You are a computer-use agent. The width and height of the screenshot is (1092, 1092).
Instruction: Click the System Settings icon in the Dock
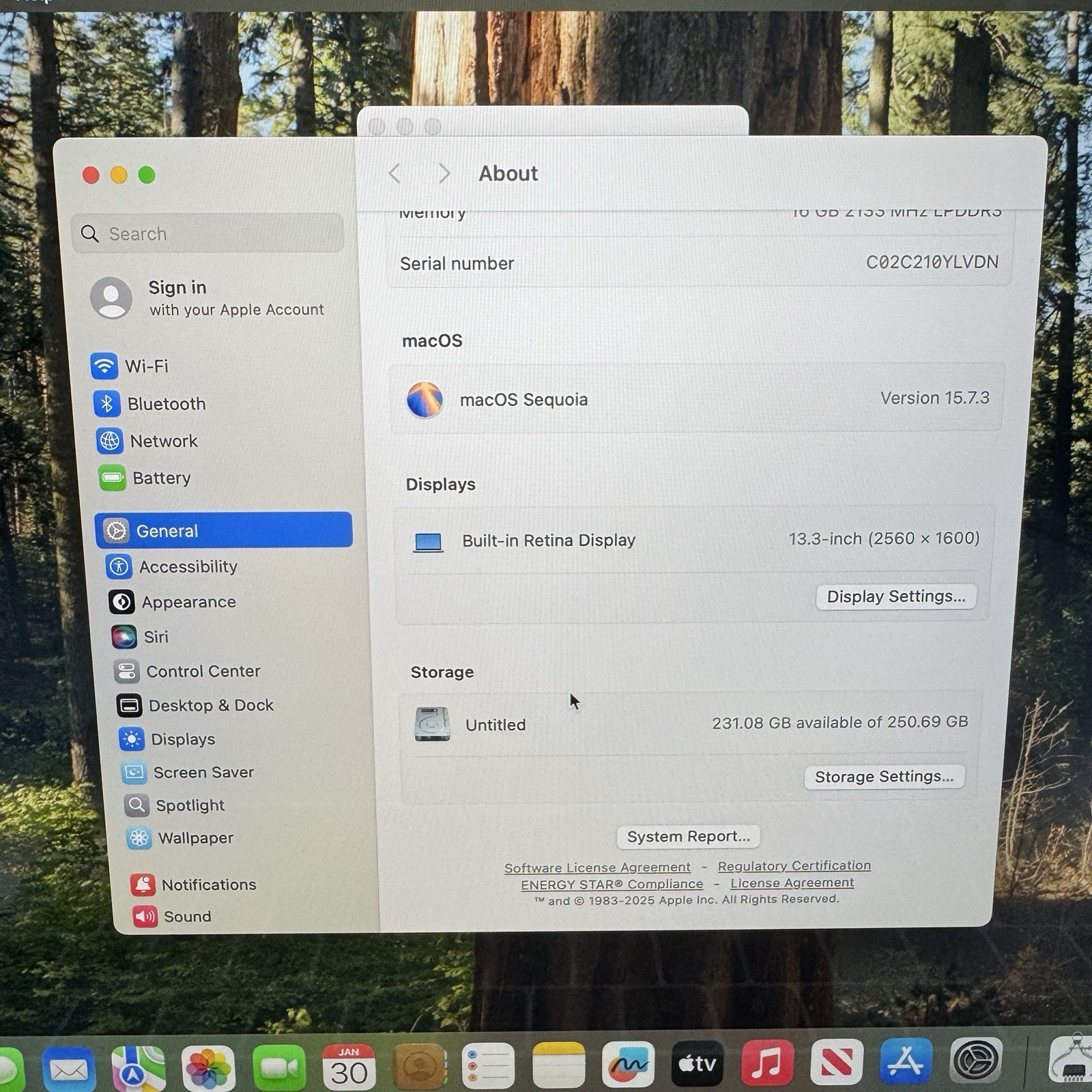click(x=977, y=1061)
